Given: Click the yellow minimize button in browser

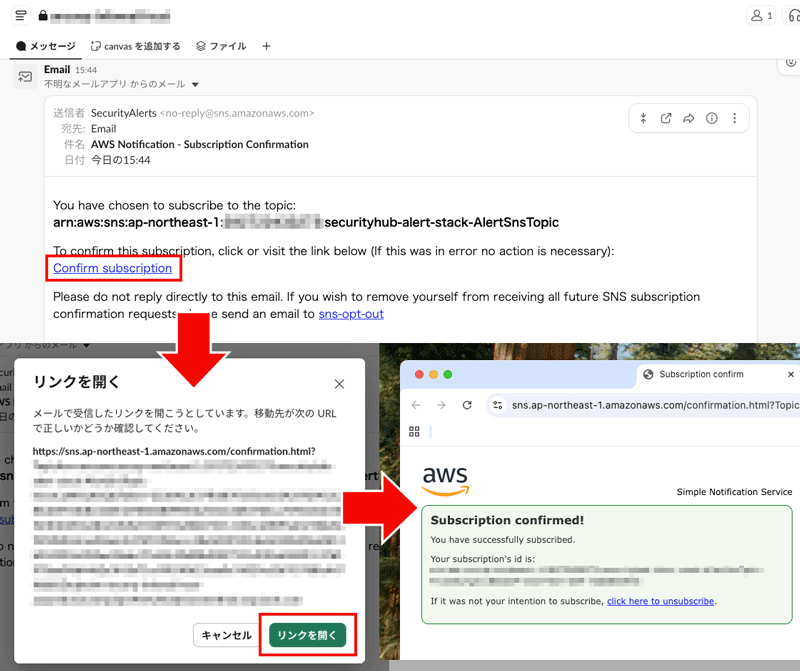Looking at the screenshot, I should [x=434, y=375].
